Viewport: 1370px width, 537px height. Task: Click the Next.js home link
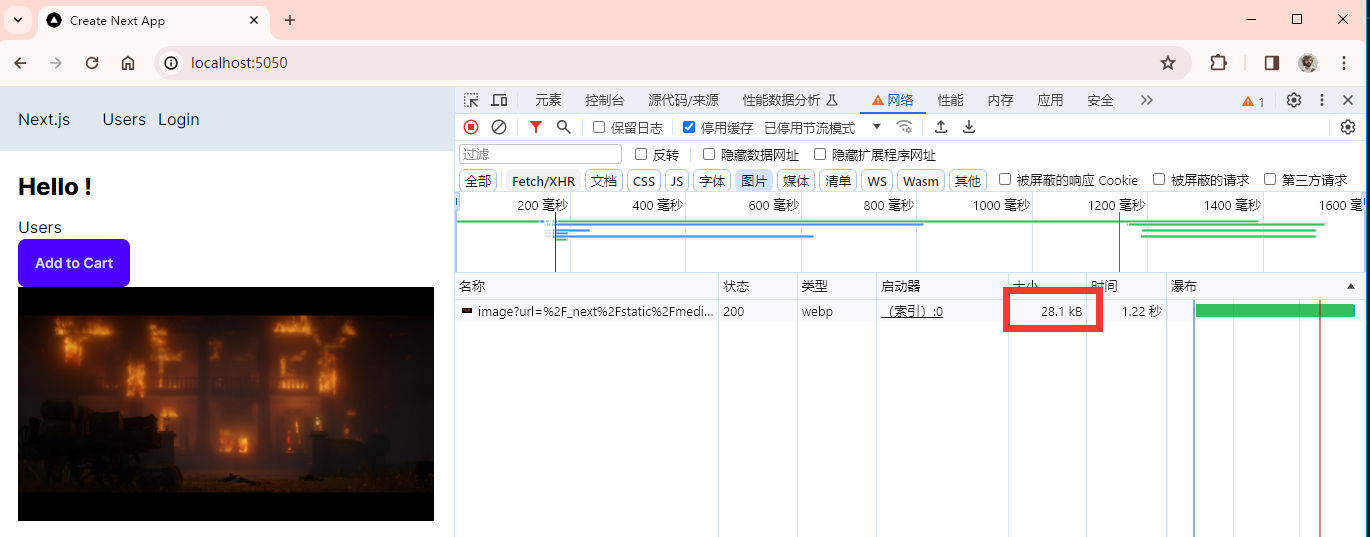[x=44, y=119]
